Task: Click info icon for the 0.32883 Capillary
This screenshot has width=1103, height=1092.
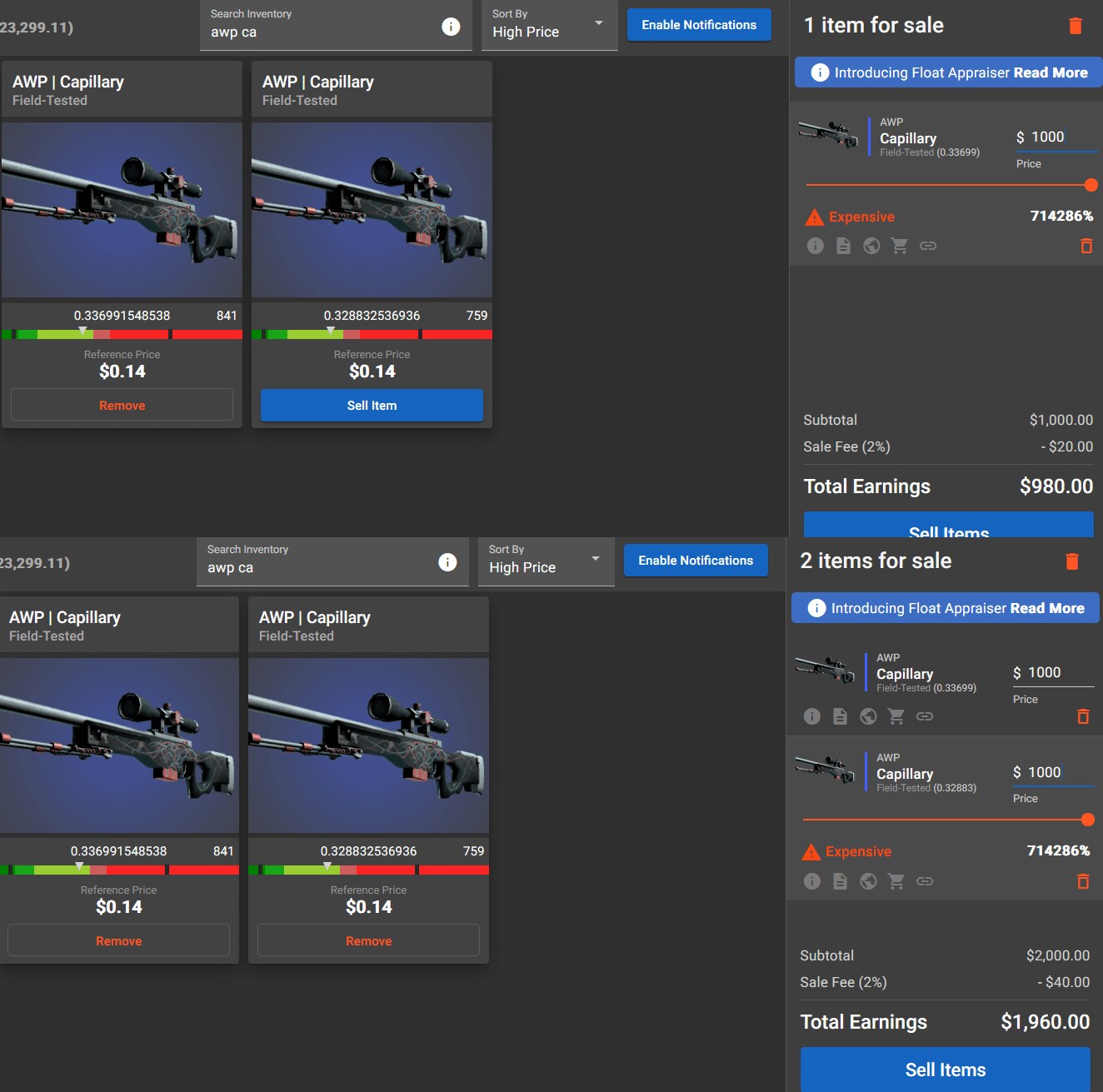Action: (x=812, y=881)
